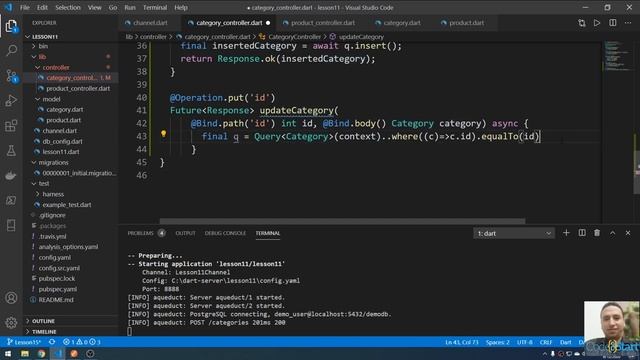Switch to category.dart editor tab
The width and height of the screenshot is (640, 360).
click(402, 23)
